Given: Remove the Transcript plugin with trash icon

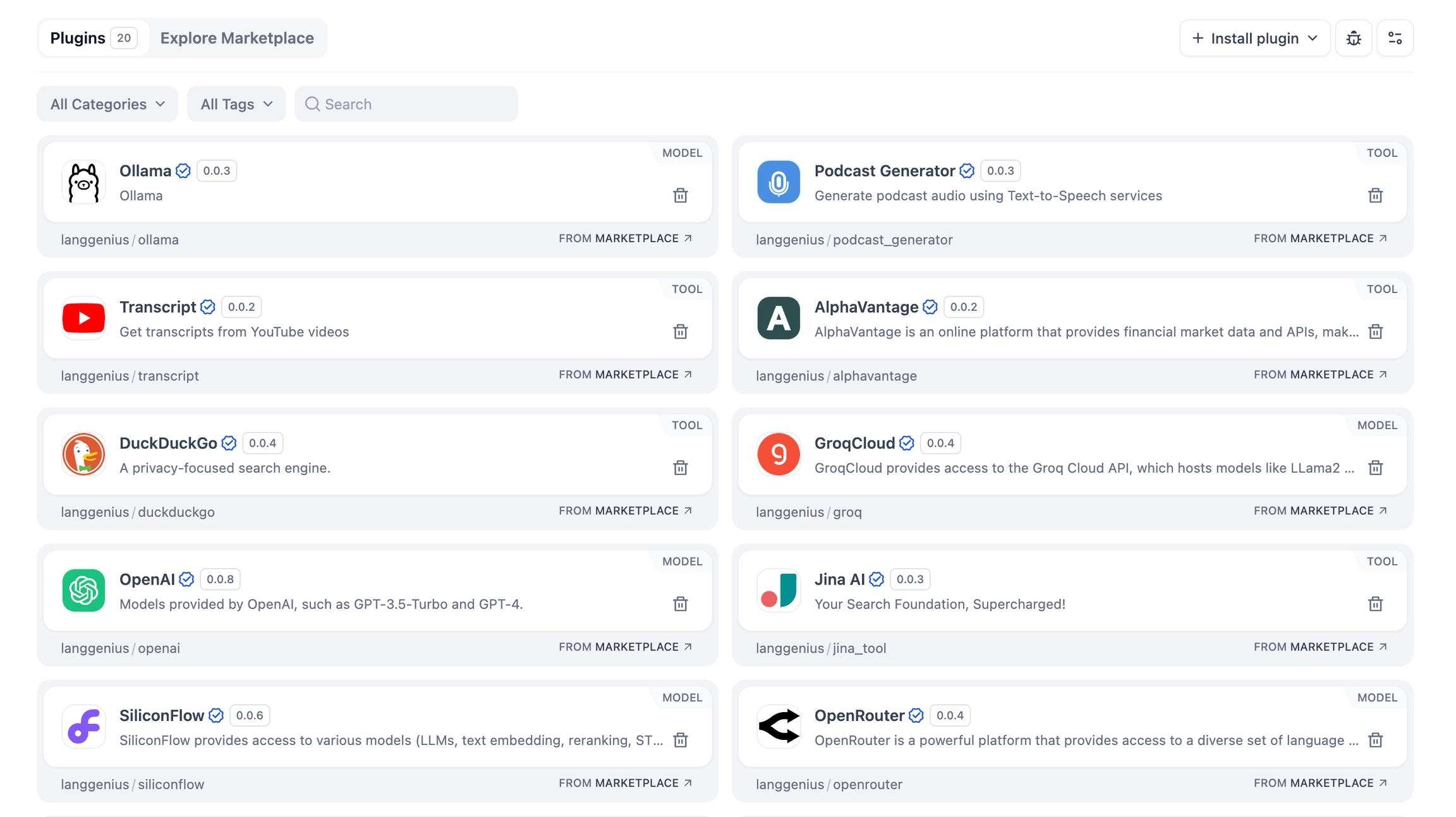Looking at the screenshot, I should pos(680,332).
